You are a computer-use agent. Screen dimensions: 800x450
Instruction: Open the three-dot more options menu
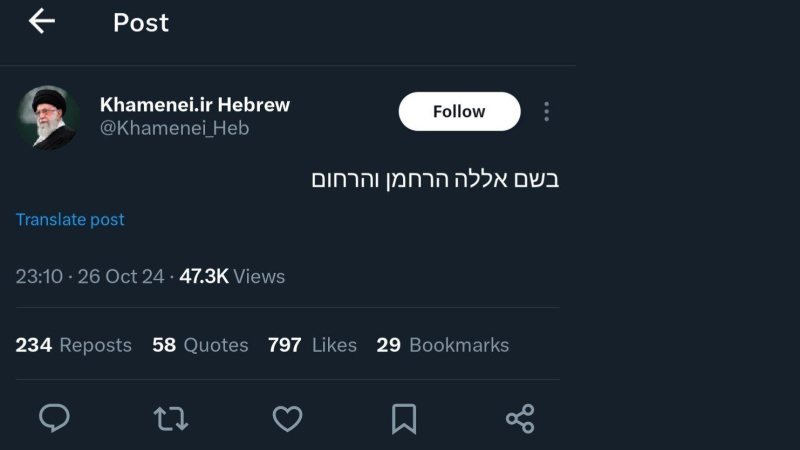(x=546, y=111)
